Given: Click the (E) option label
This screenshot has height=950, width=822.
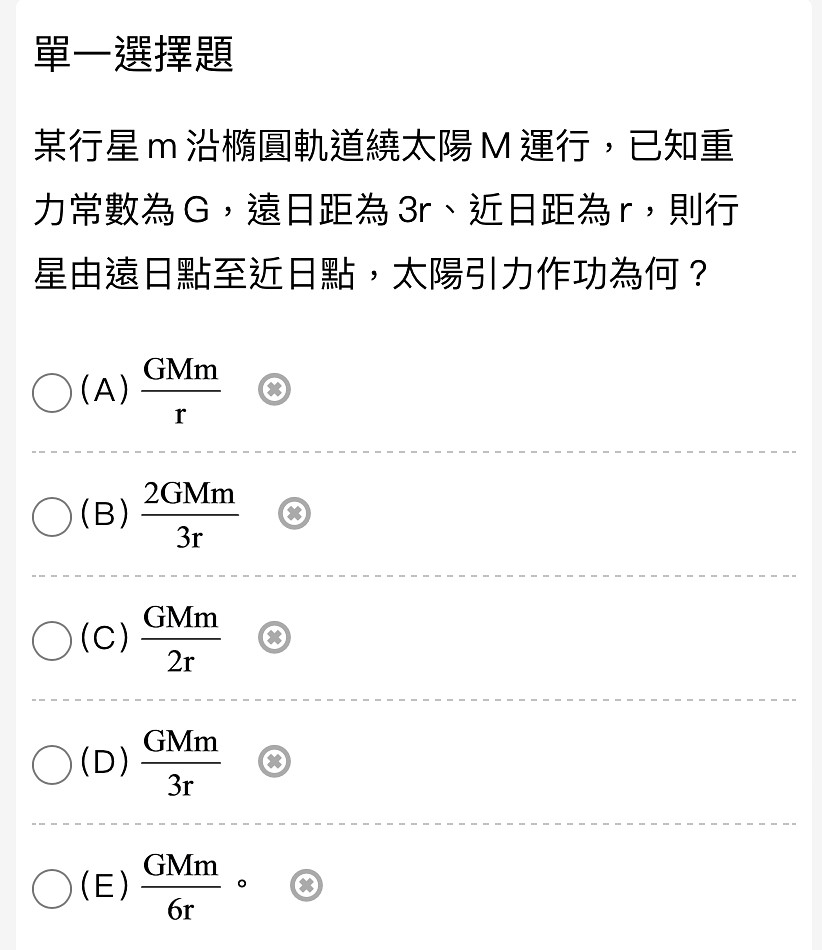Looking at the screenshot, I should tap(105, 886).
